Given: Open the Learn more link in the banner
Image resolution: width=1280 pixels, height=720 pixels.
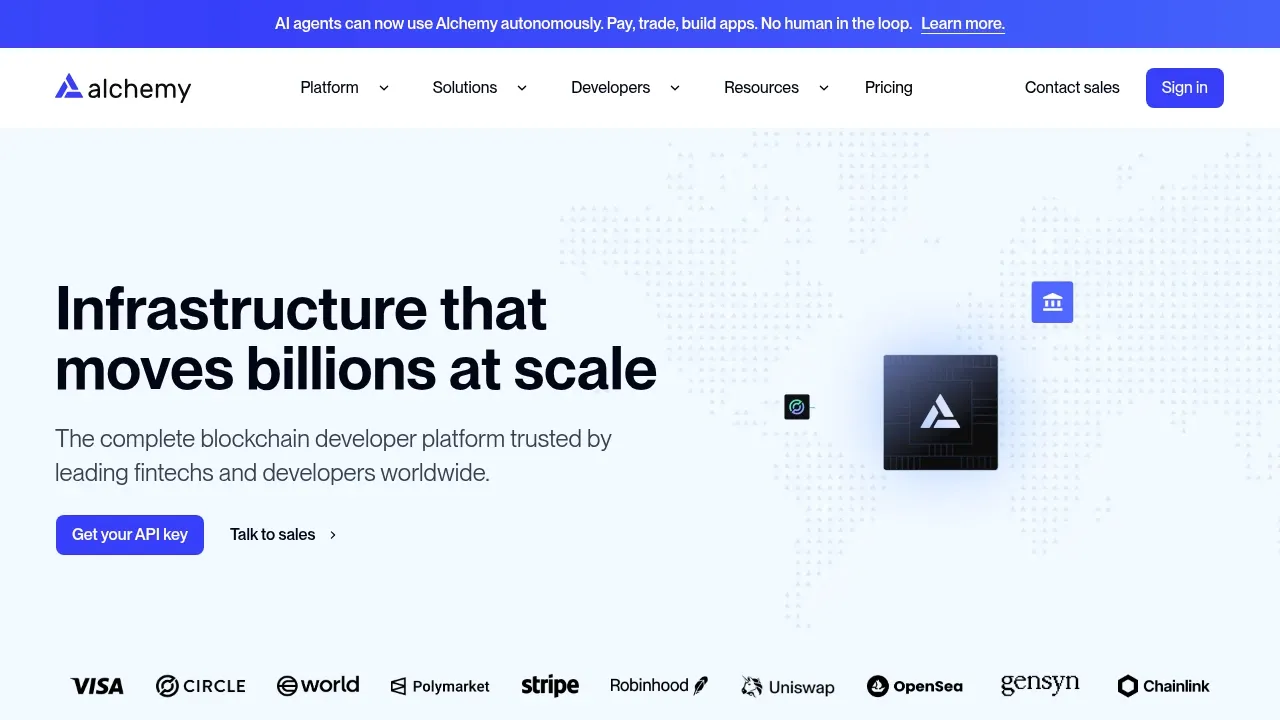Looking at the screenshot, I should coord(962,23).
